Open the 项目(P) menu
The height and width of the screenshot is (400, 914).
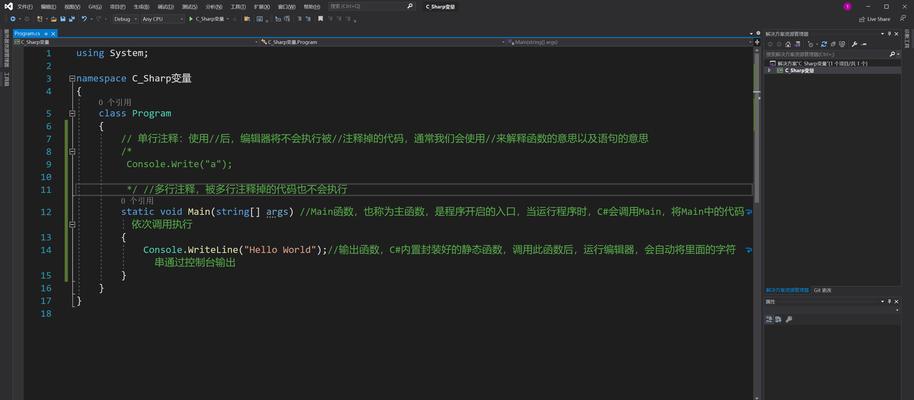click(x=118, y=6)
